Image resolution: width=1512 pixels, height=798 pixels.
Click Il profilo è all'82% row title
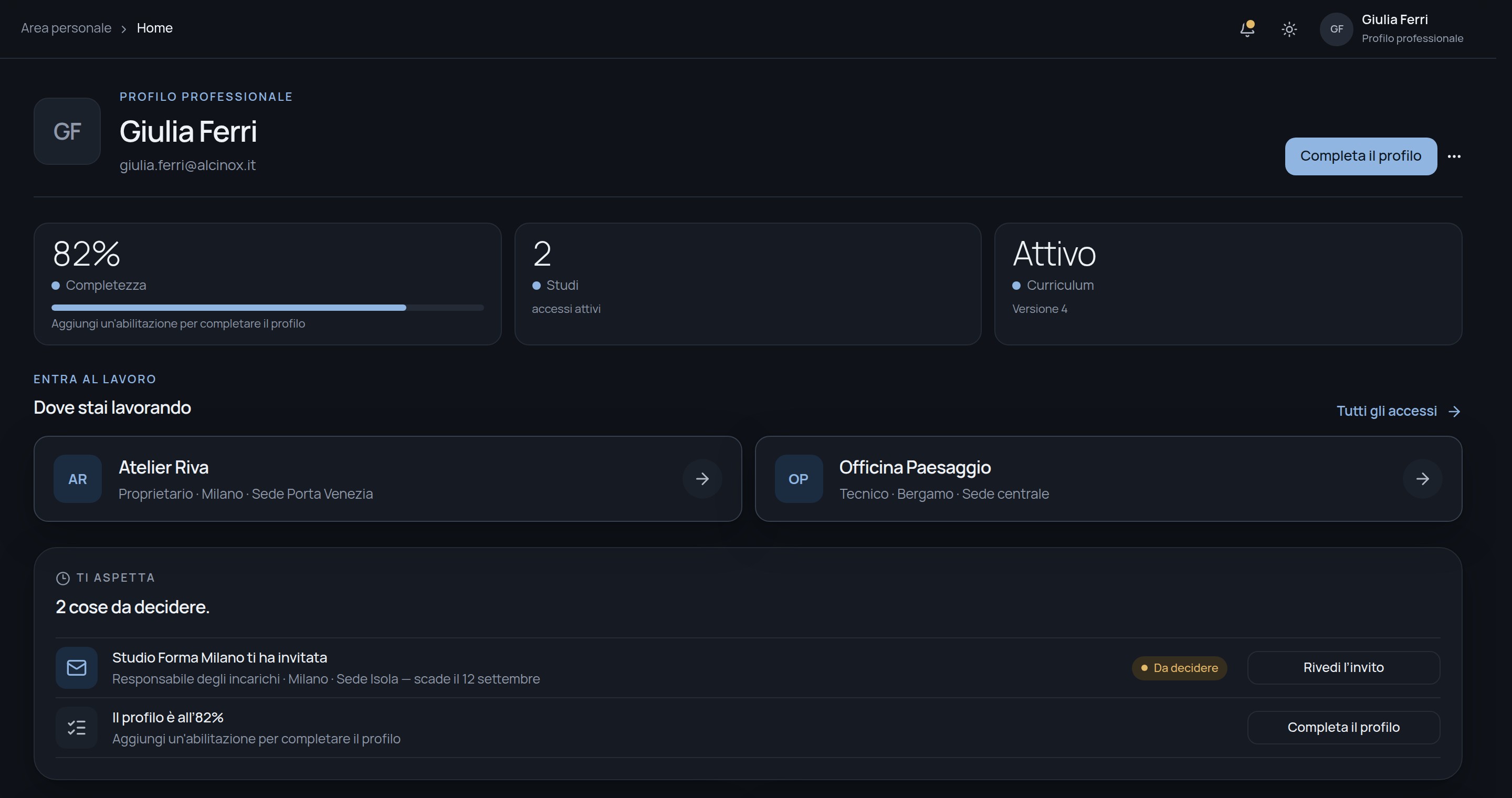[x=168, y=717]
